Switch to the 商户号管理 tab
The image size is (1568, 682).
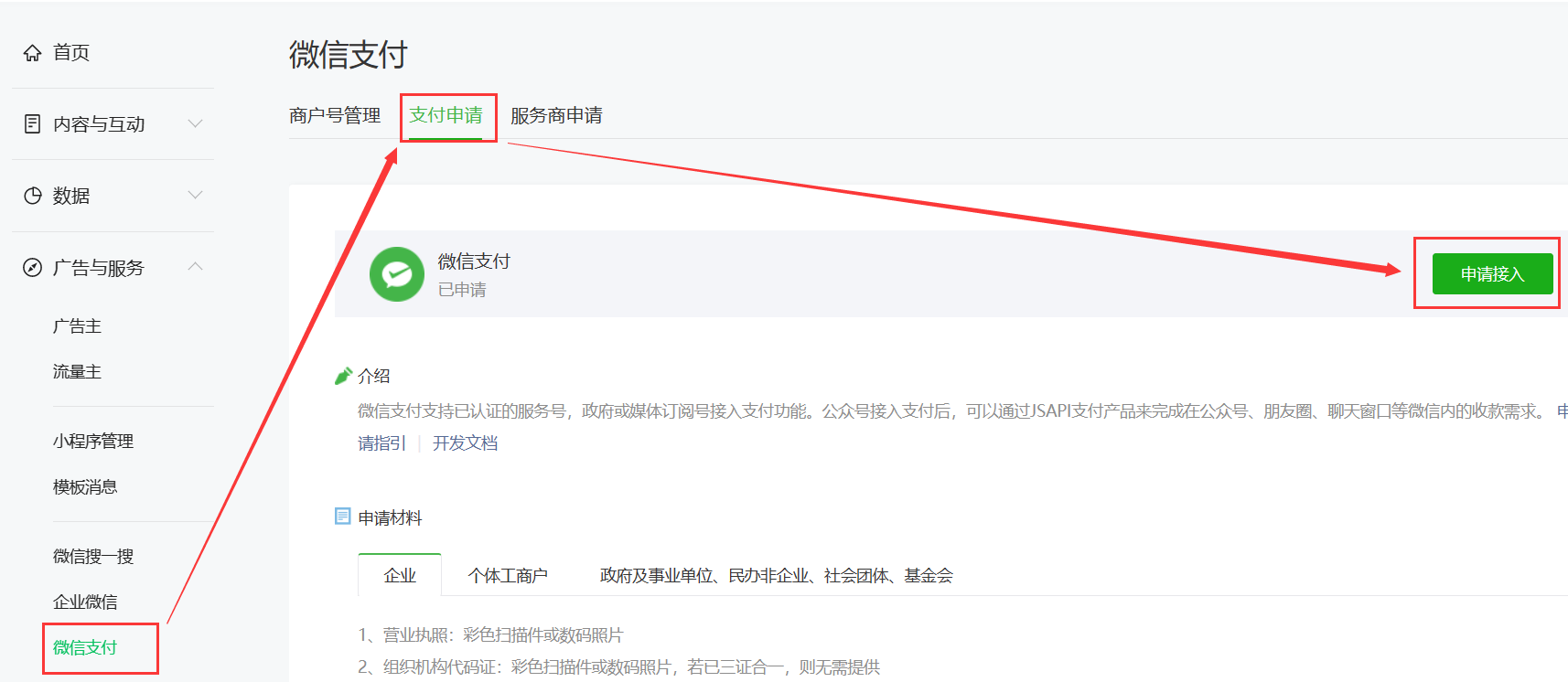tap(335, 116)
